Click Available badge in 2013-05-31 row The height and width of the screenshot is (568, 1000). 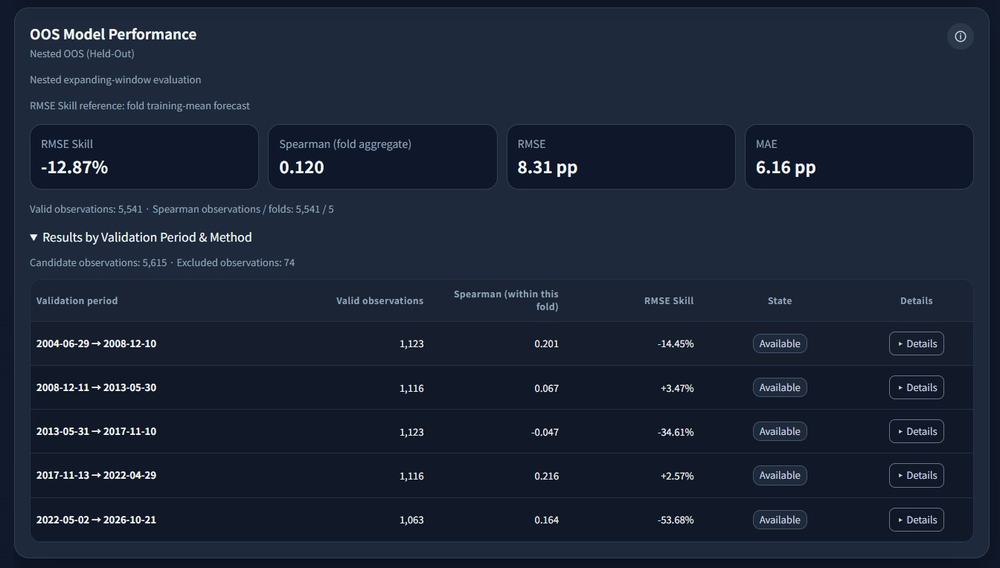(x=779, y=432)
